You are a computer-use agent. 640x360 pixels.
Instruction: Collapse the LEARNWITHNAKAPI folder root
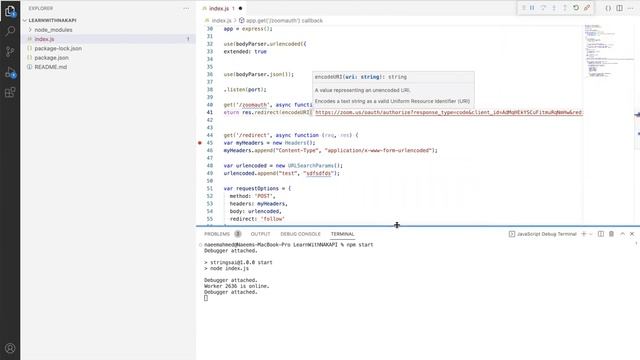pos(52,20)
